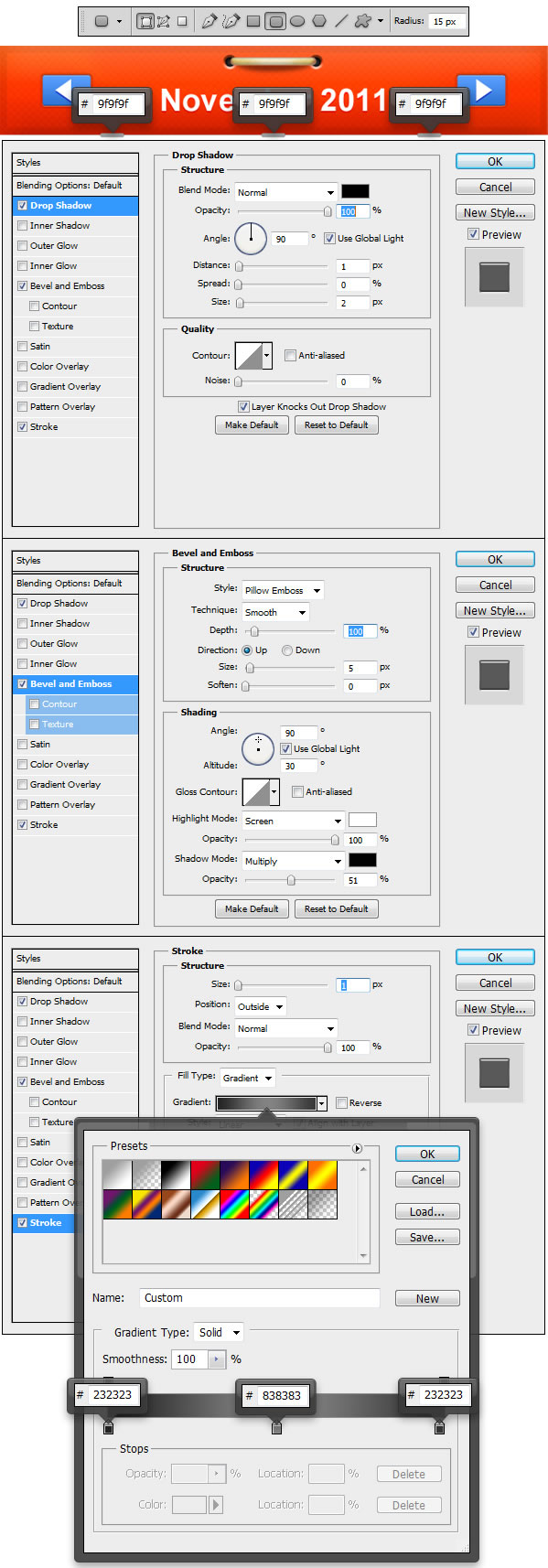This screenshot has width=548, height=1568.
Task: Open Blending Options: Default in Stroke dialog
Action: tap(76, 982)
